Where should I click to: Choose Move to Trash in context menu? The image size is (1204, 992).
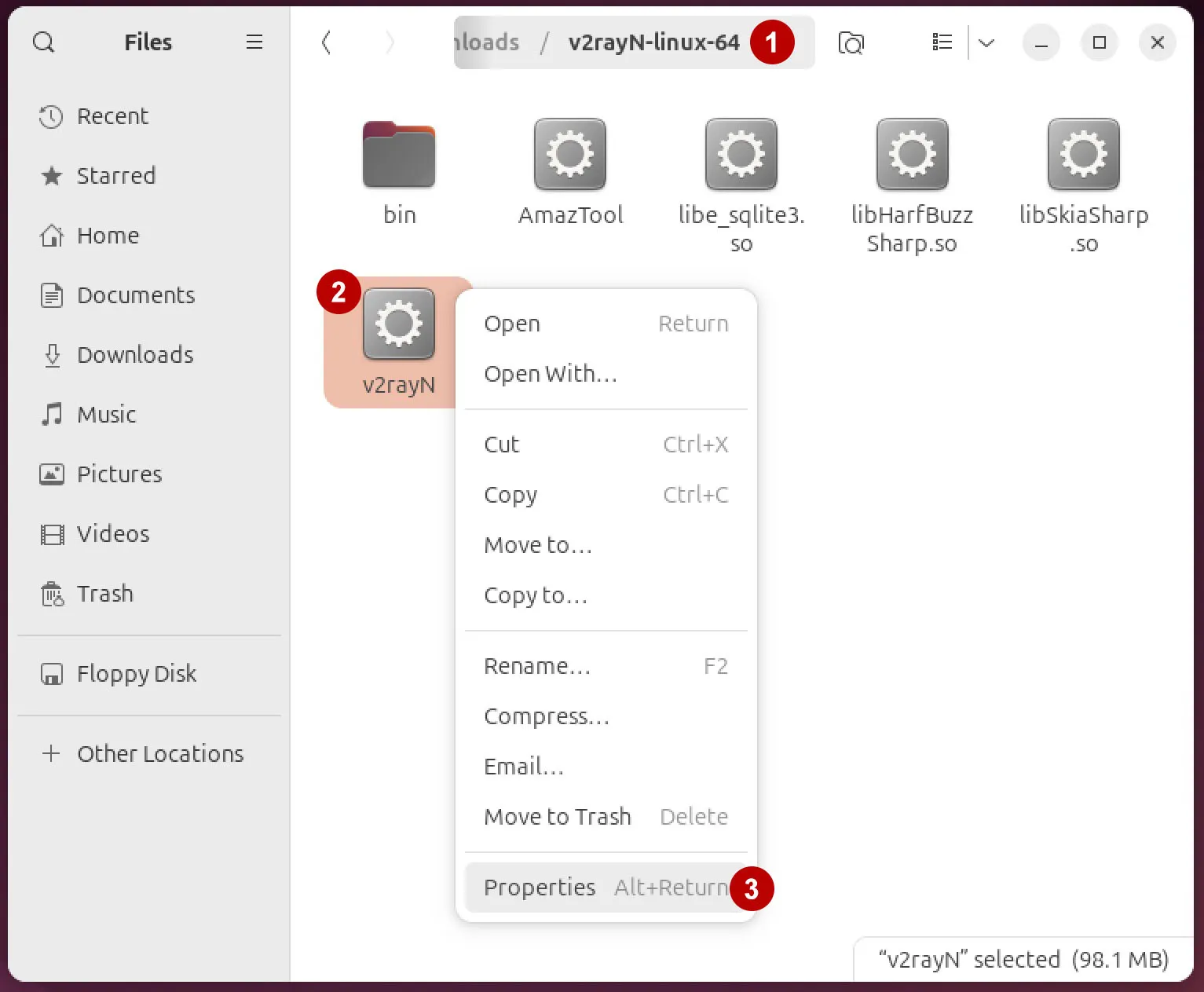(606, 817)
